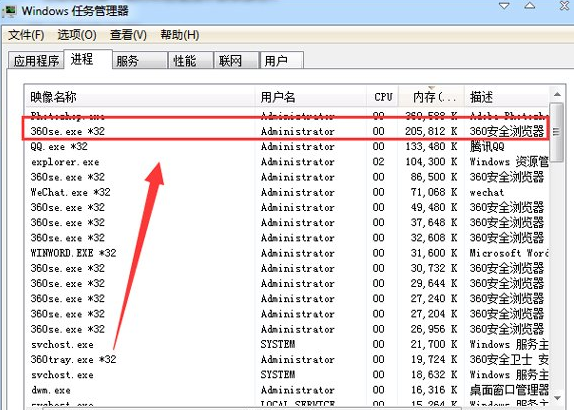The image size is (574, 410).
Task: Sort by 内存 column header
Action: tap(432, 97)
